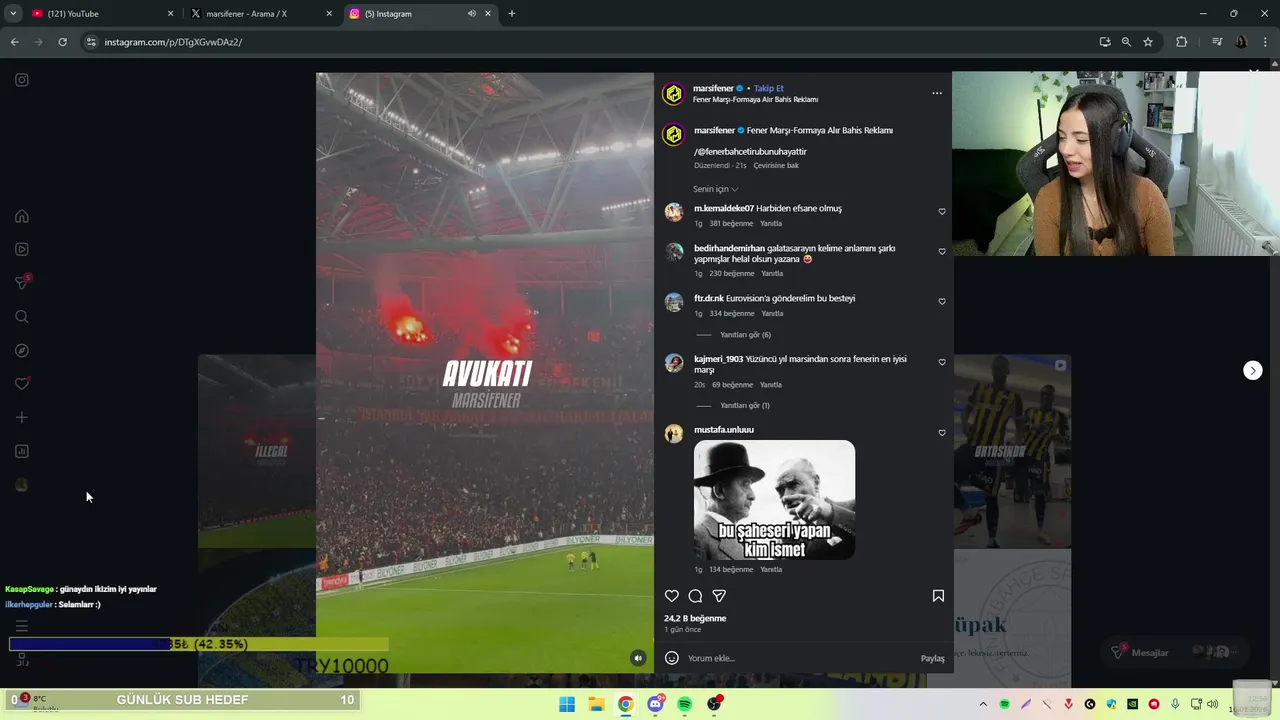Open Discord from the taskbar

(655, 704)
